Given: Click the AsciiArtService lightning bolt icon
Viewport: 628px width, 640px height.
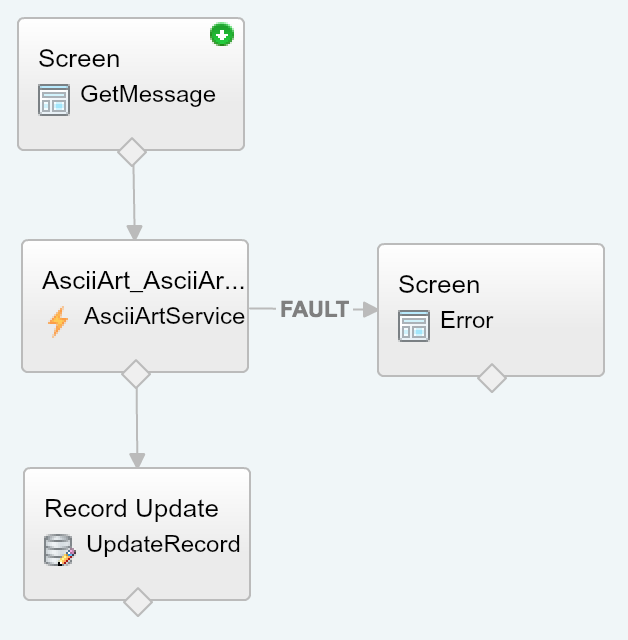Looking at the screenshot, I should coord(58,321).
